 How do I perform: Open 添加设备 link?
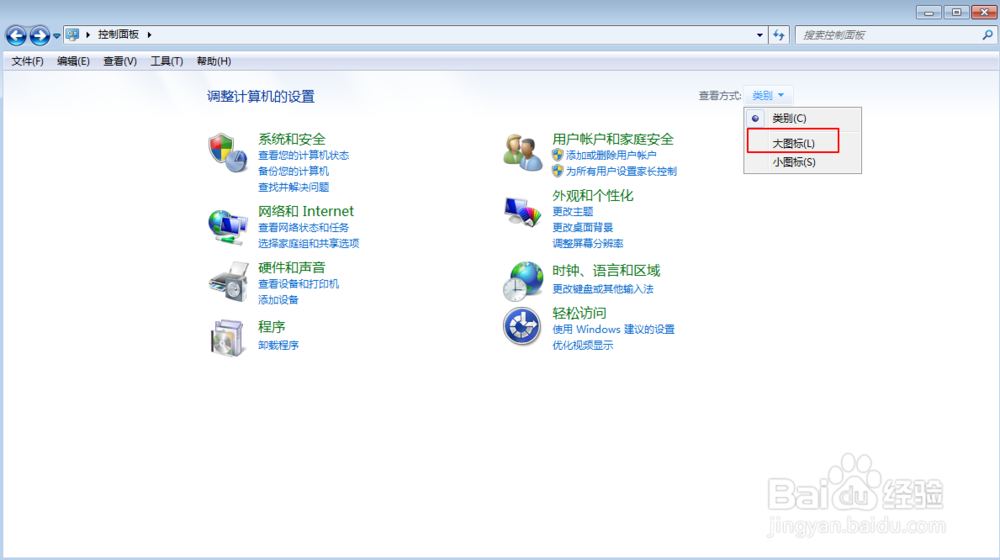click(278, 299)
